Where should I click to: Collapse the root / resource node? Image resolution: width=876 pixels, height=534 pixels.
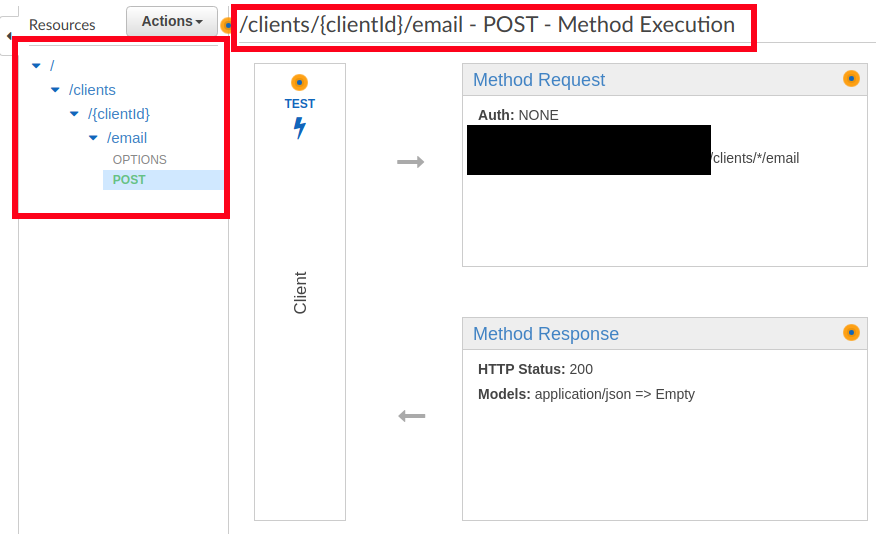tap(36, 66)
